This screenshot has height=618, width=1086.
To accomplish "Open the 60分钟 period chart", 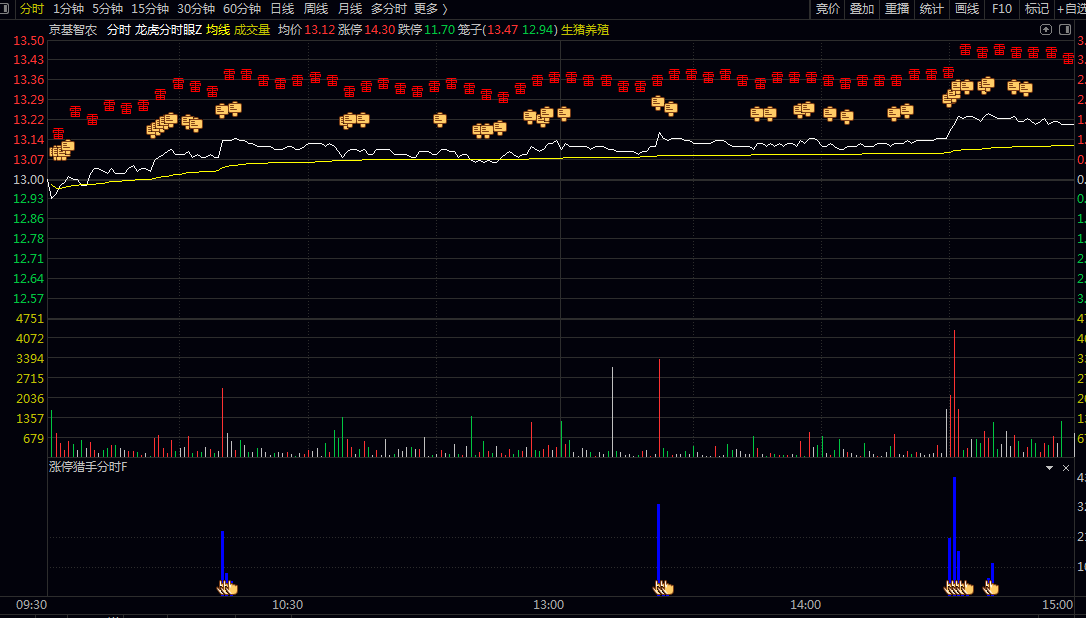I will coord(242,9).
